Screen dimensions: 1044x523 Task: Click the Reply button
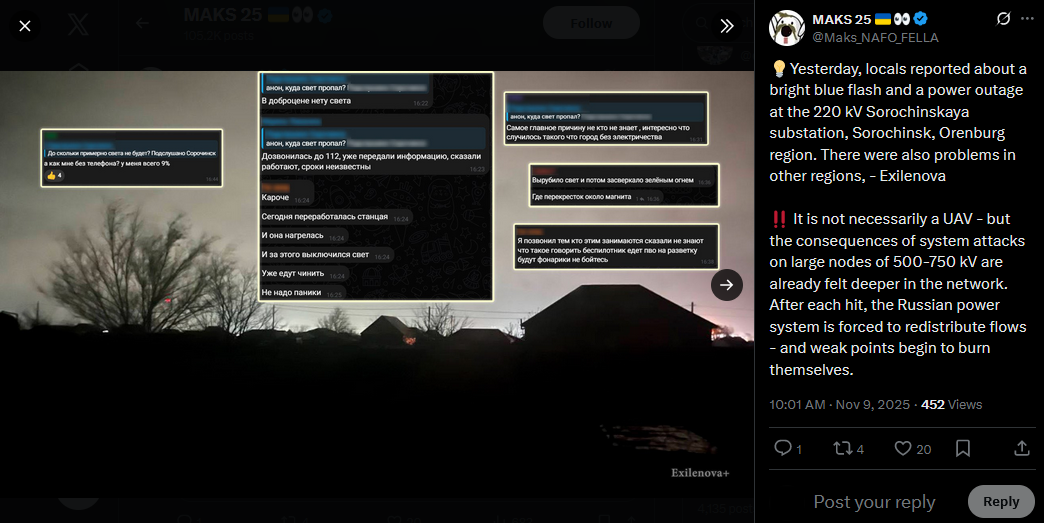[1001, 502]
